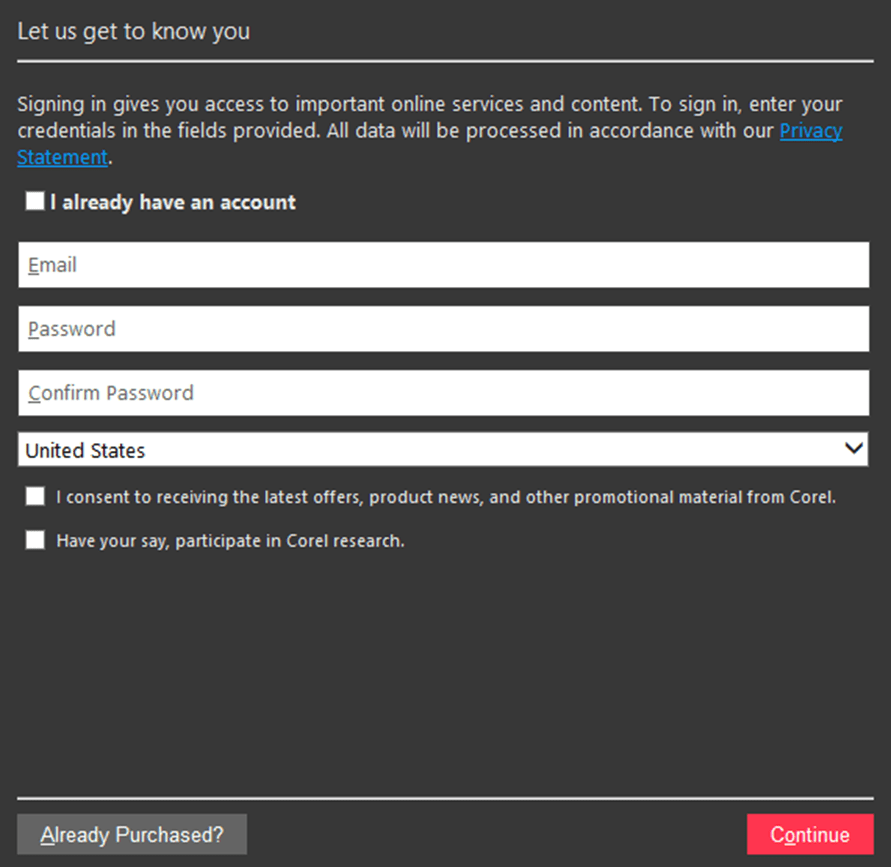Click the country list chevron arrow
The image size is (891, 867).
(854, 448)
